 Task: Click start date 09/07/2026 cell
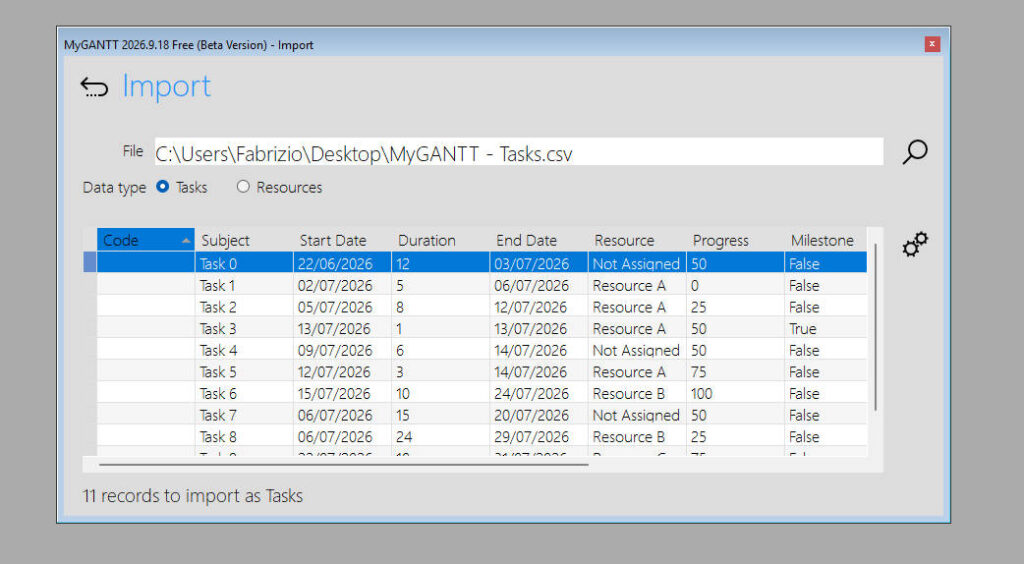coord(342,350)
